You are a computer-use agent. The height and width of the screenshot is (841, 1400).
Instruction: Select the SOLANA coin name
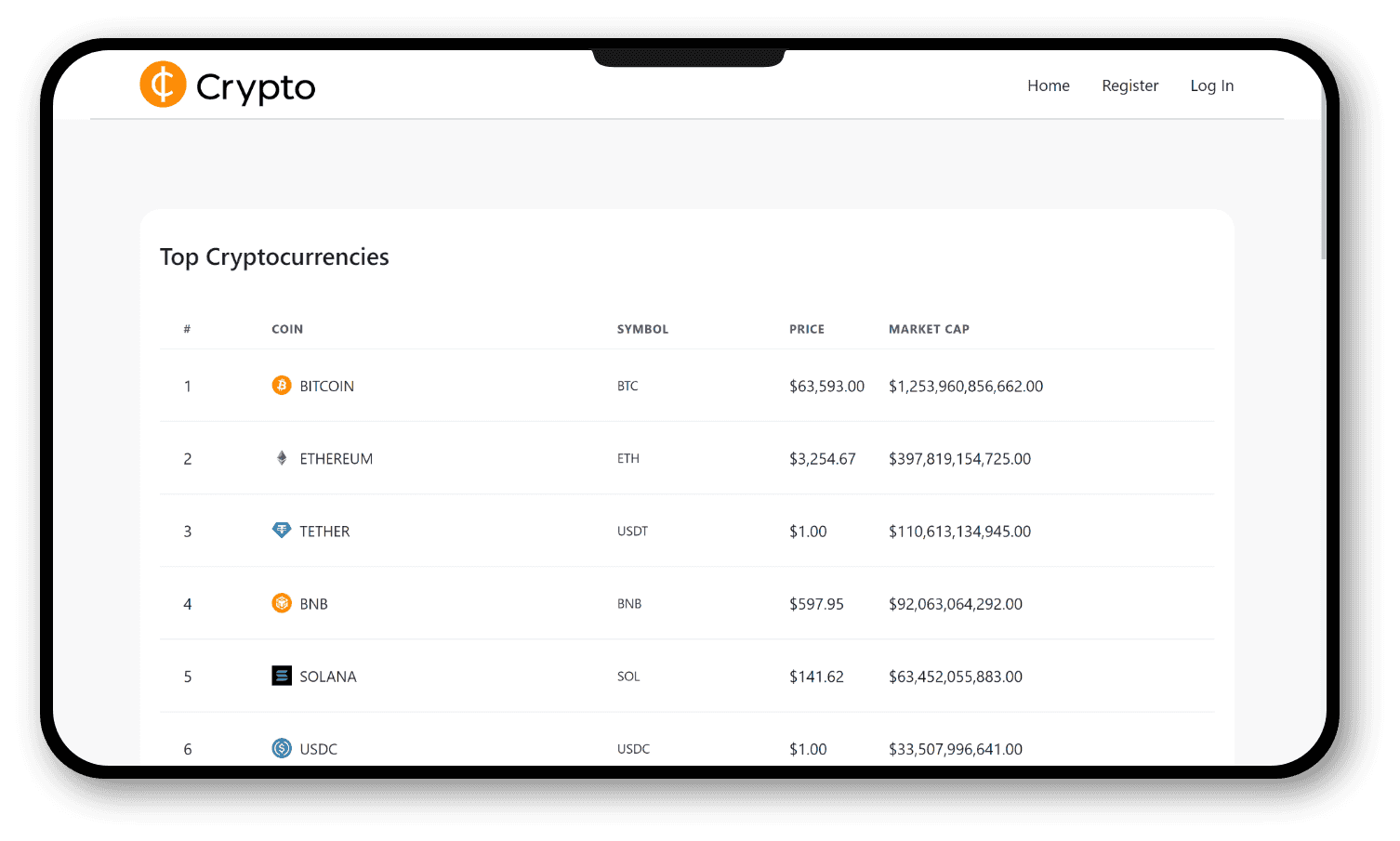(328, 677)
